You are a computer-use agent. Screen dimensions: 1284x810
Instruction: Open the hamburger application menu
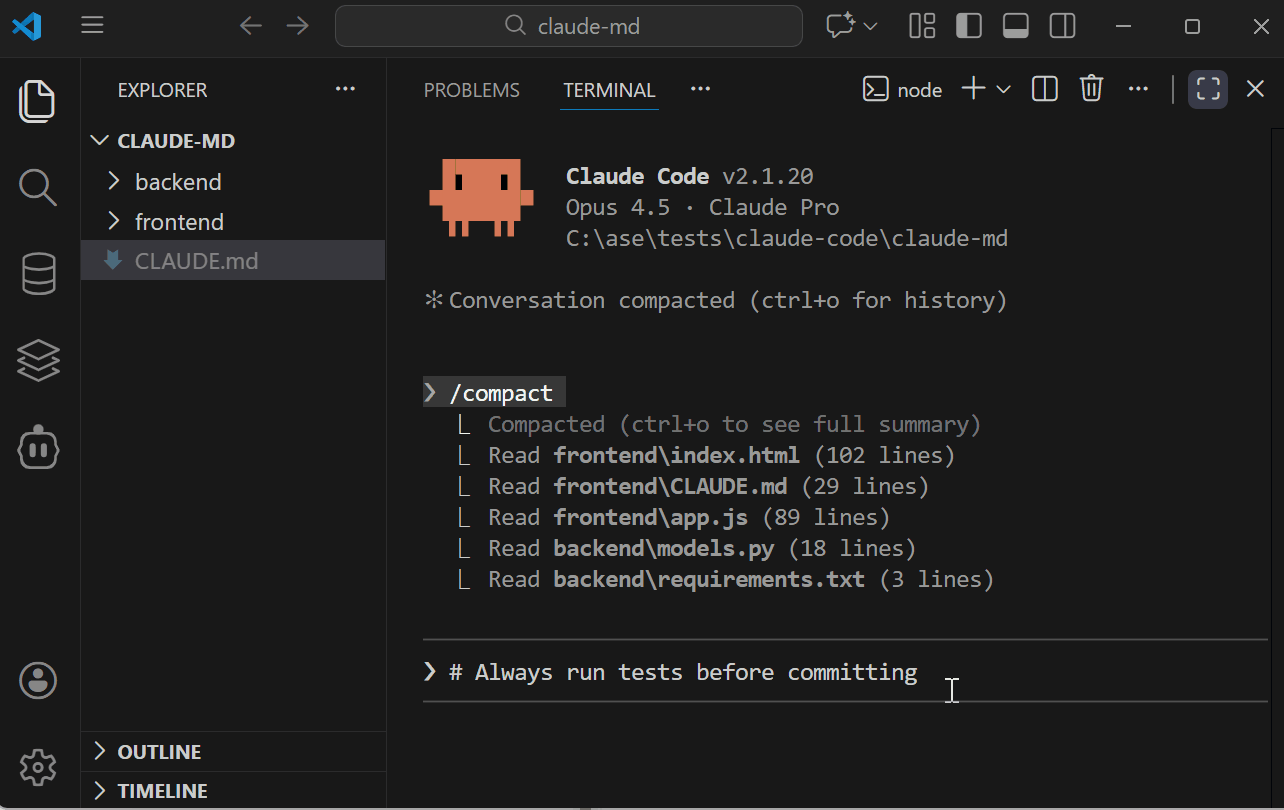pyautogui.click(x=92, y=26)
